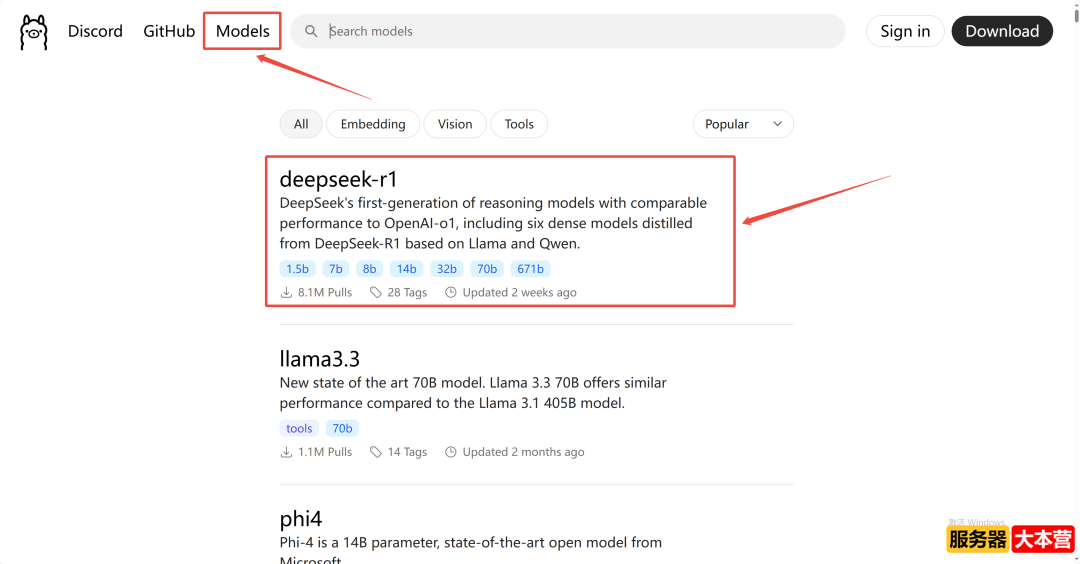
Task: Choose the 671b size tag for deepseek-r1
Action: pos(530,269)
